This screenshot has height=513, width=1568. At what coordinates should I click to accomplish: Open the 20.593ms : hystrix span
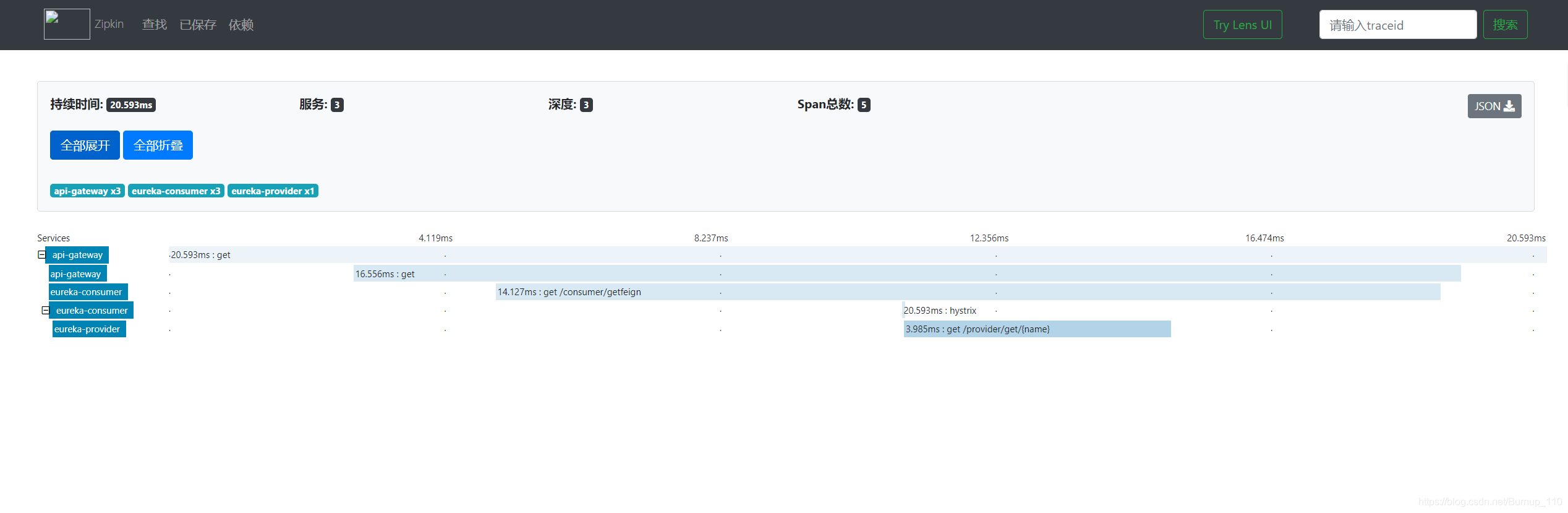click(940, 311)
